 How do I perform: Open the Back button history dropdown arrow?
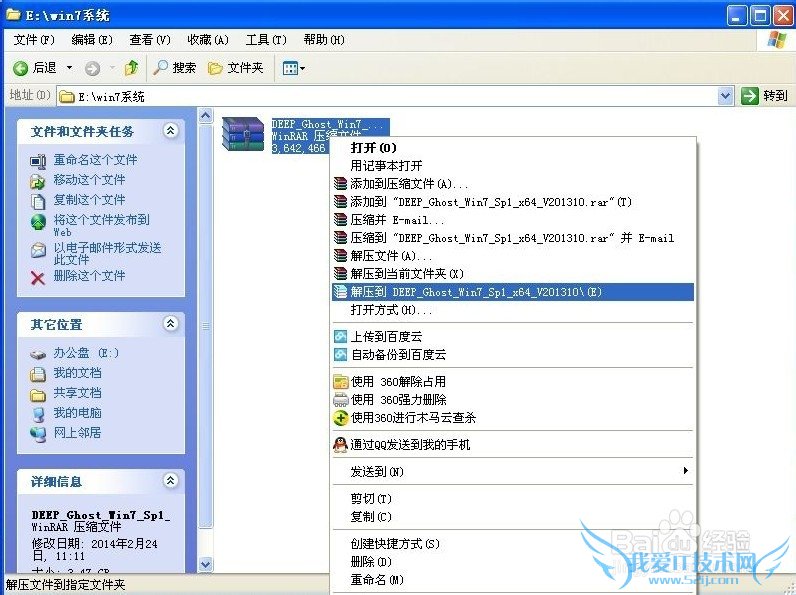[70, 68]
